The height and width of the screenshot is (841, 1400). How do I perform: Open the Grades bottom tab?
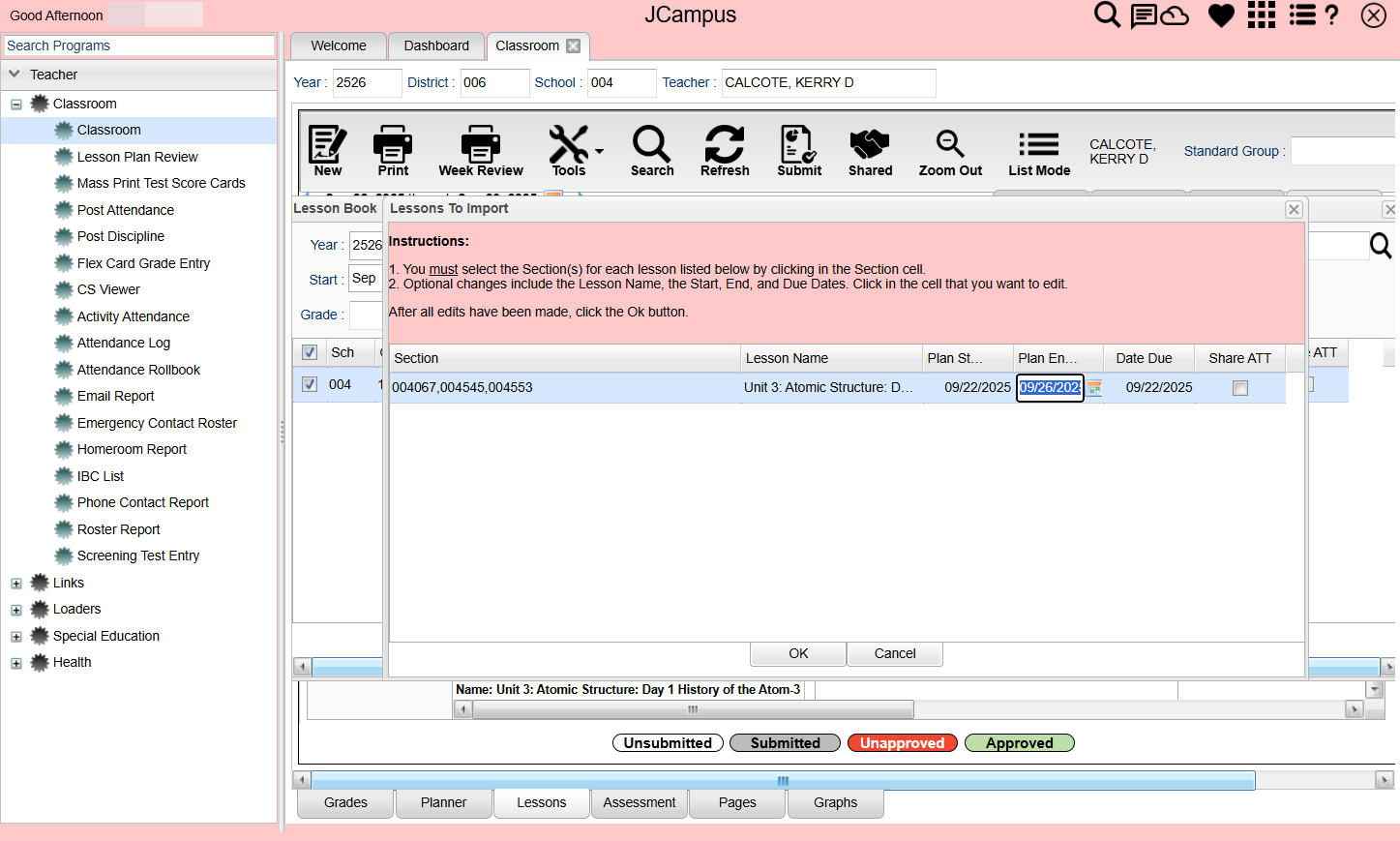pos(345,803)
